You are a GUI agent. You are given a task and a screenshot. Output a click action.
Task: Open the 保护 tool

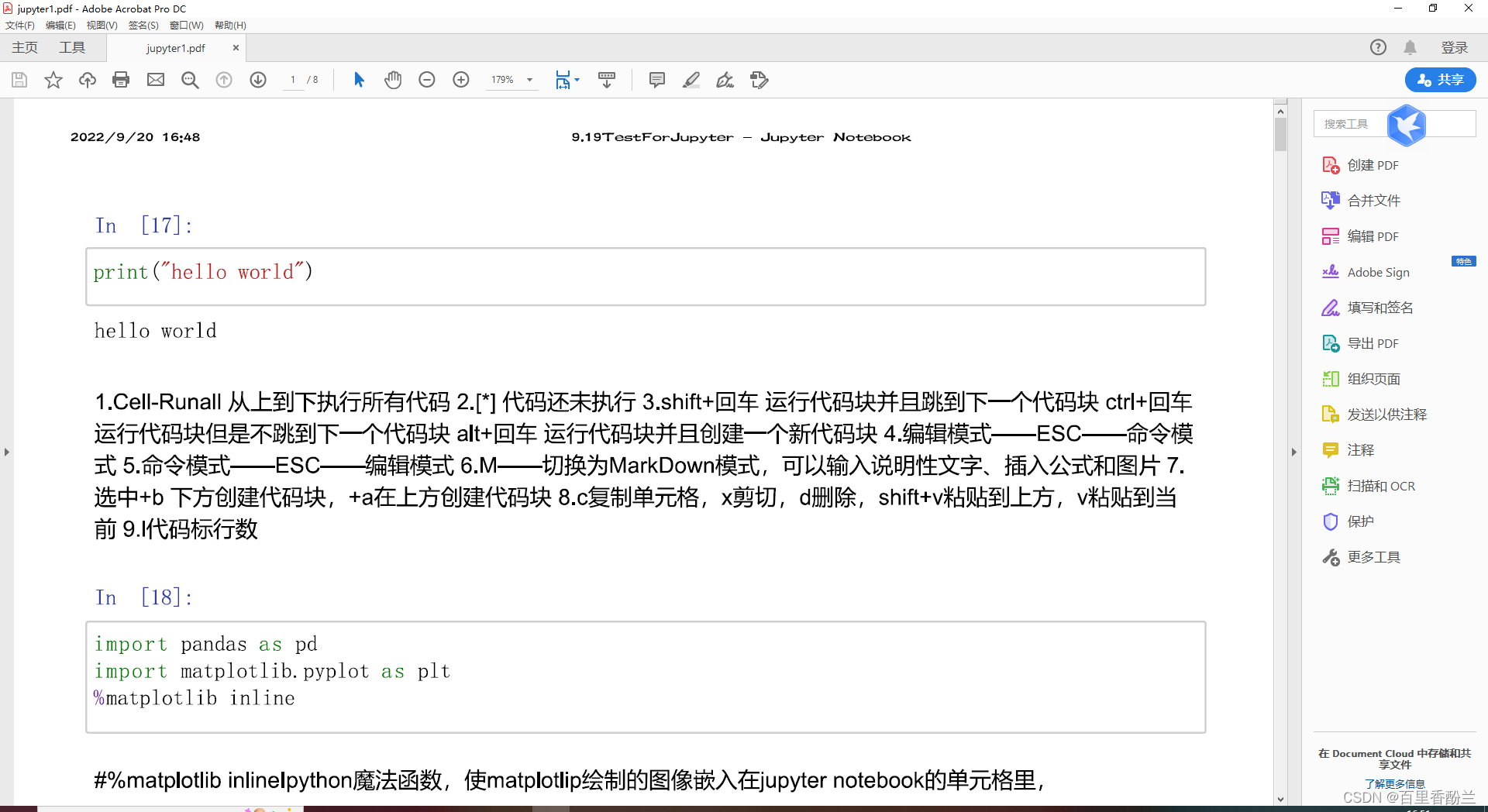(x=1361, y=521)
